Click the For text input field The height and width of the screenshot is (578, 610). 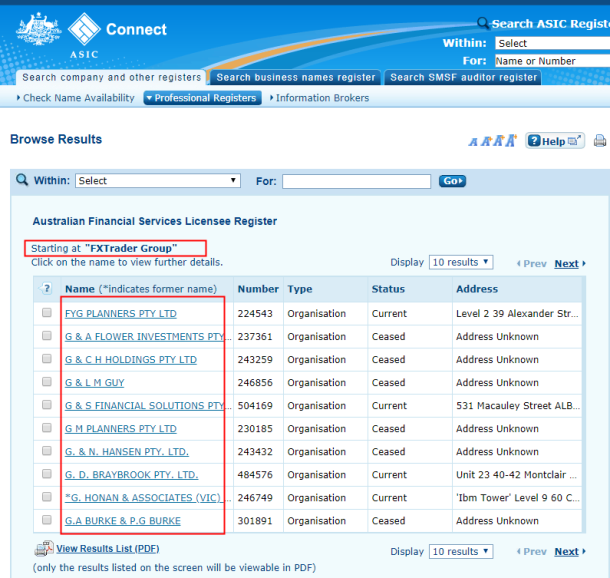(x=356, y=181)
